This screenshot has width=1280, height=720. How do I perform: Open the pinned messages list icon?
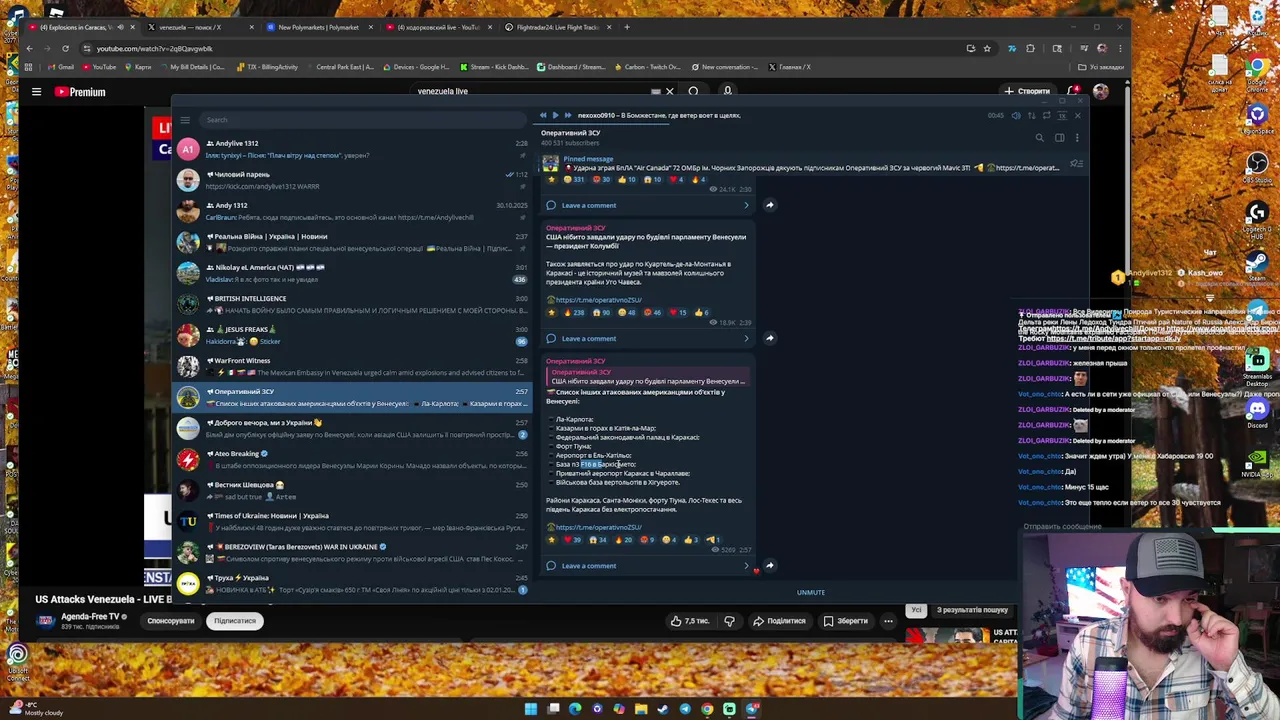pos(1076,163)
